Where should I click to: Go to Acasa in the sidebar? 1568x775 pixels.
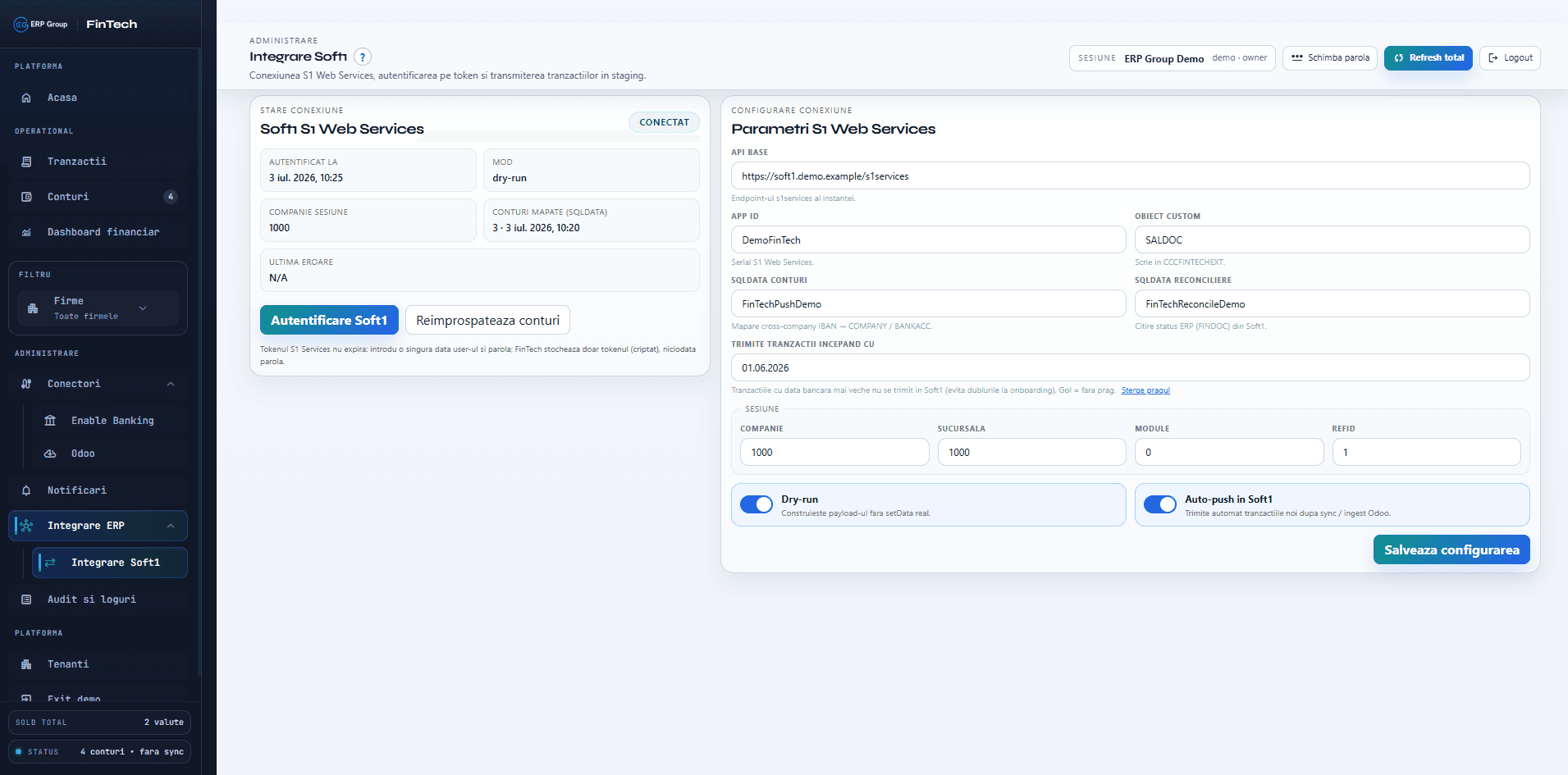tap(98, 98)
